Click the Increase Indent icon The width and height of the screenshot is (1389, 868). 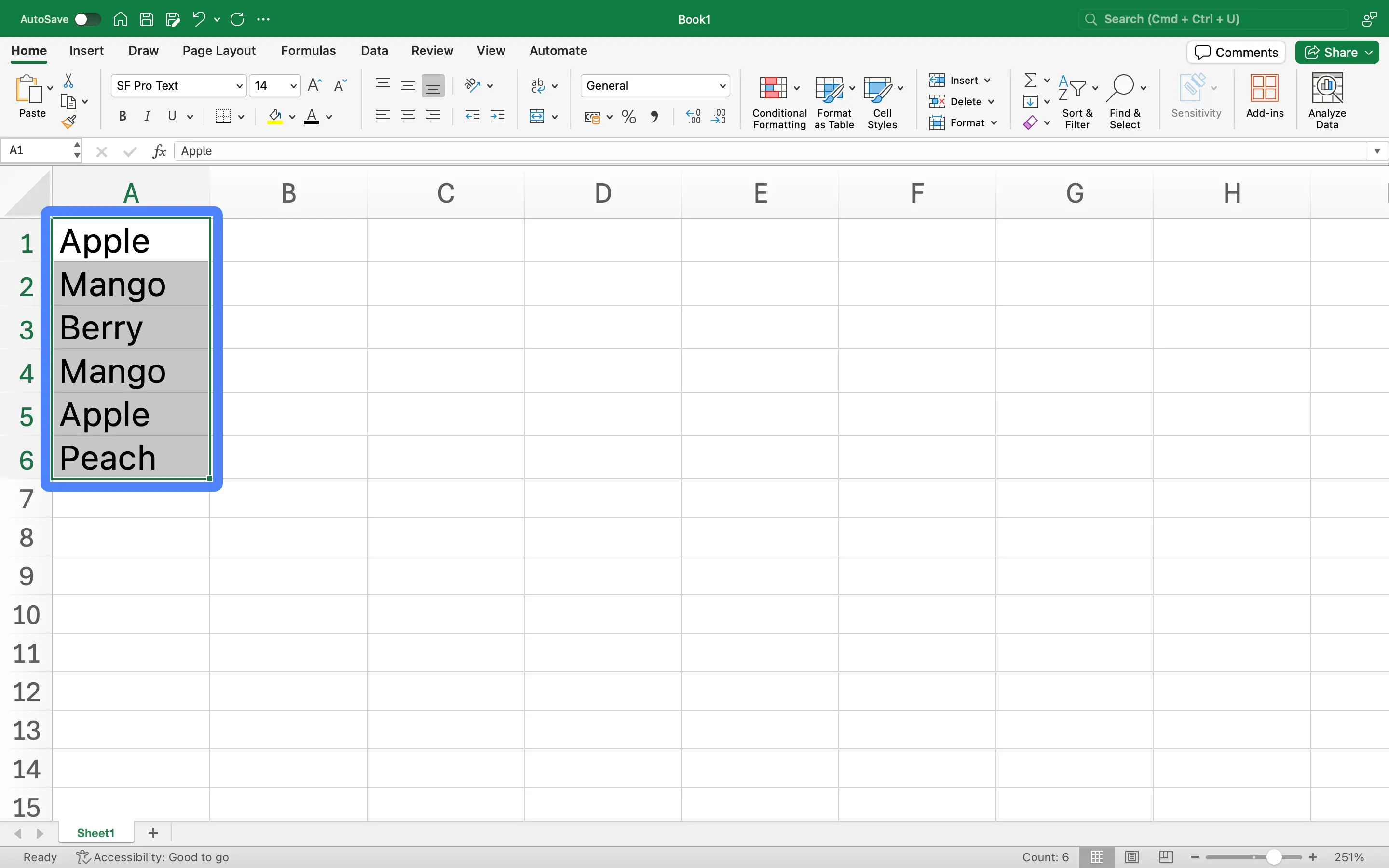pyautogui.click(x=498, y=117)
